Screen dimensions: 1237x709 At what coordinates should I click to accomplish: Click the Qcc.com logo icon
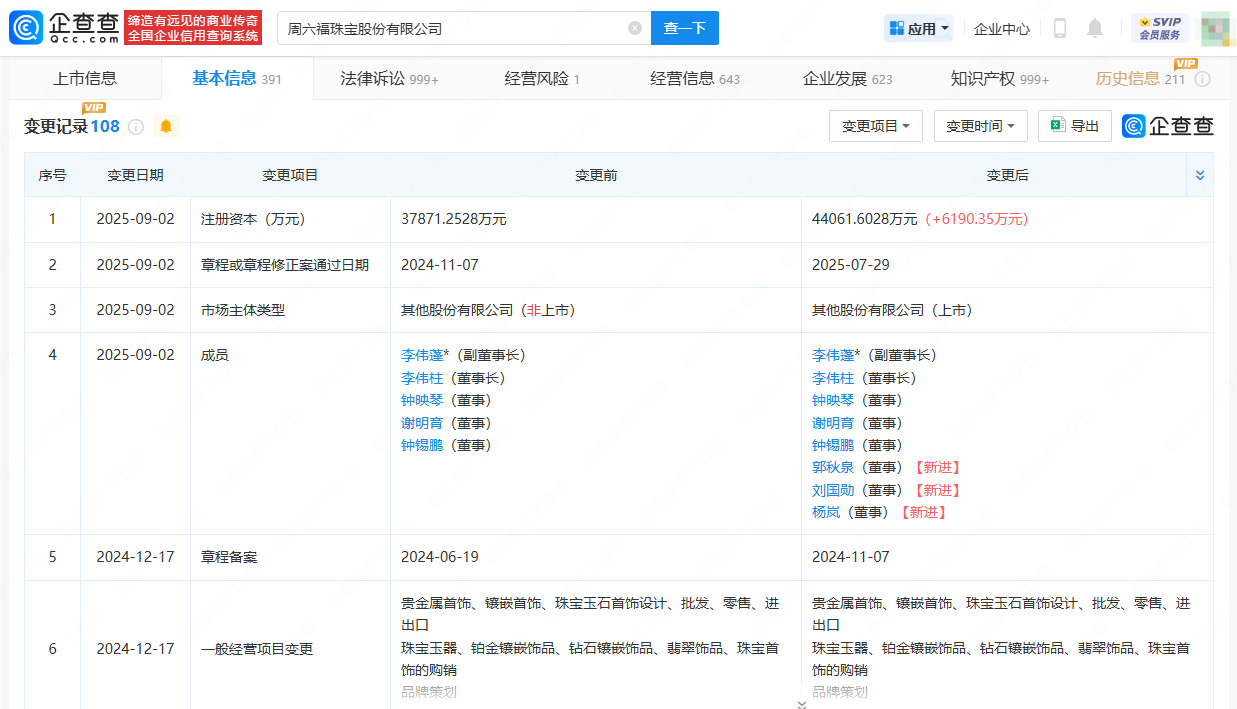tap(26, 28)
